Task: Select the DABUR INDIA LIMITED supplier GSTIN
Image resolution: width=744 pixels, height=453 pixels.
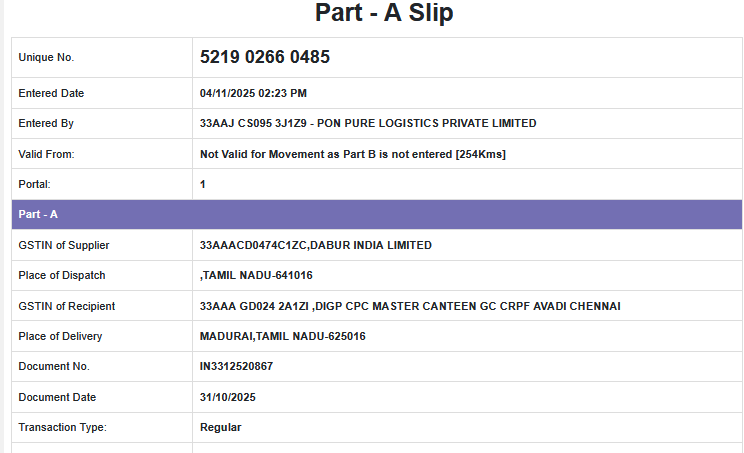Action: point(316,245)
